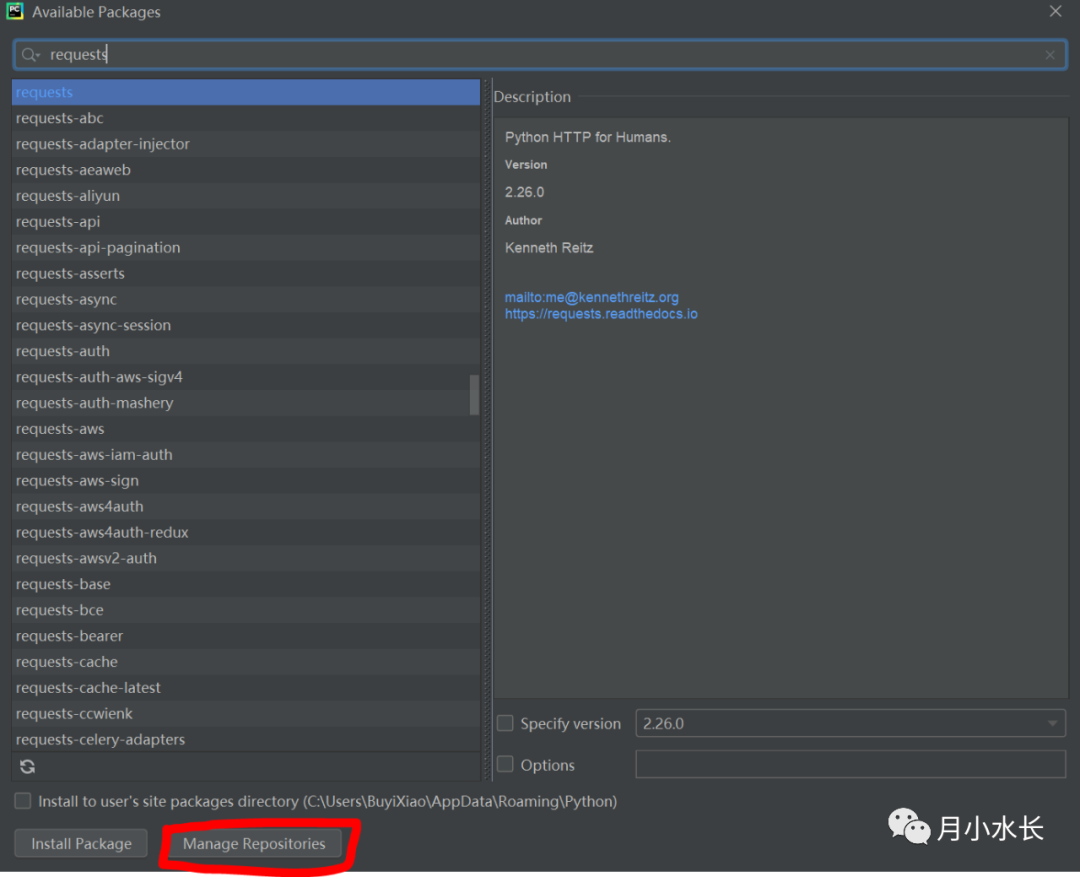This screenshot has height=877, width=1080.
Task: Click the requests-async entry
Action: pos(246,300)
